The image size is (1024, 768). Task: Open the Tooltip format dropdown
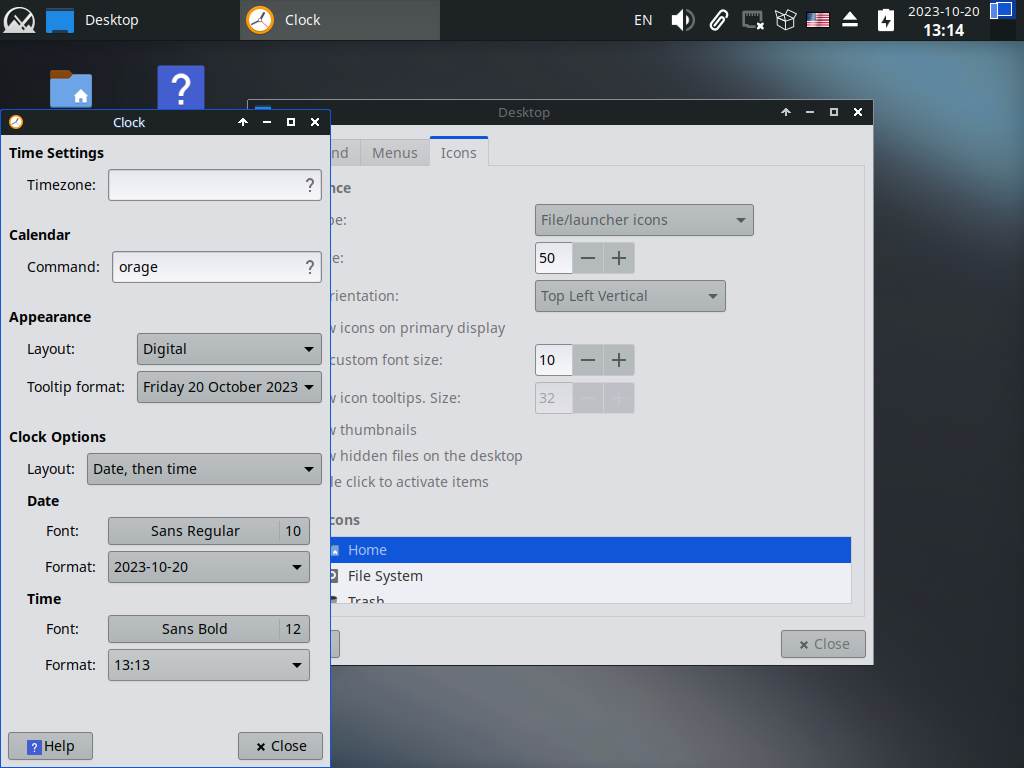(x=229, y=387)
